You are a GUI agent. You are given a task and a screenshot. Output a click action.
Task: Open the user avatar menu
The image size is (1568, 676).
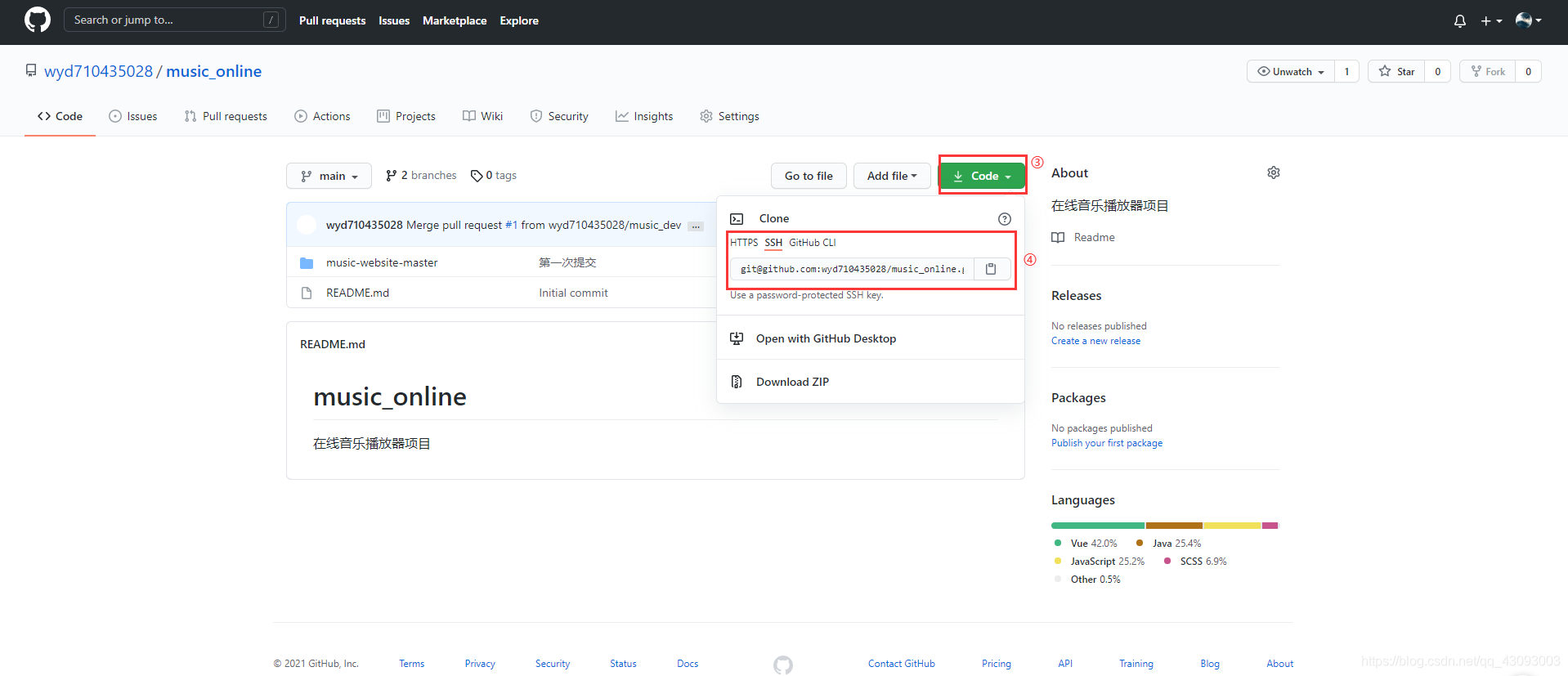(1528, 20)
